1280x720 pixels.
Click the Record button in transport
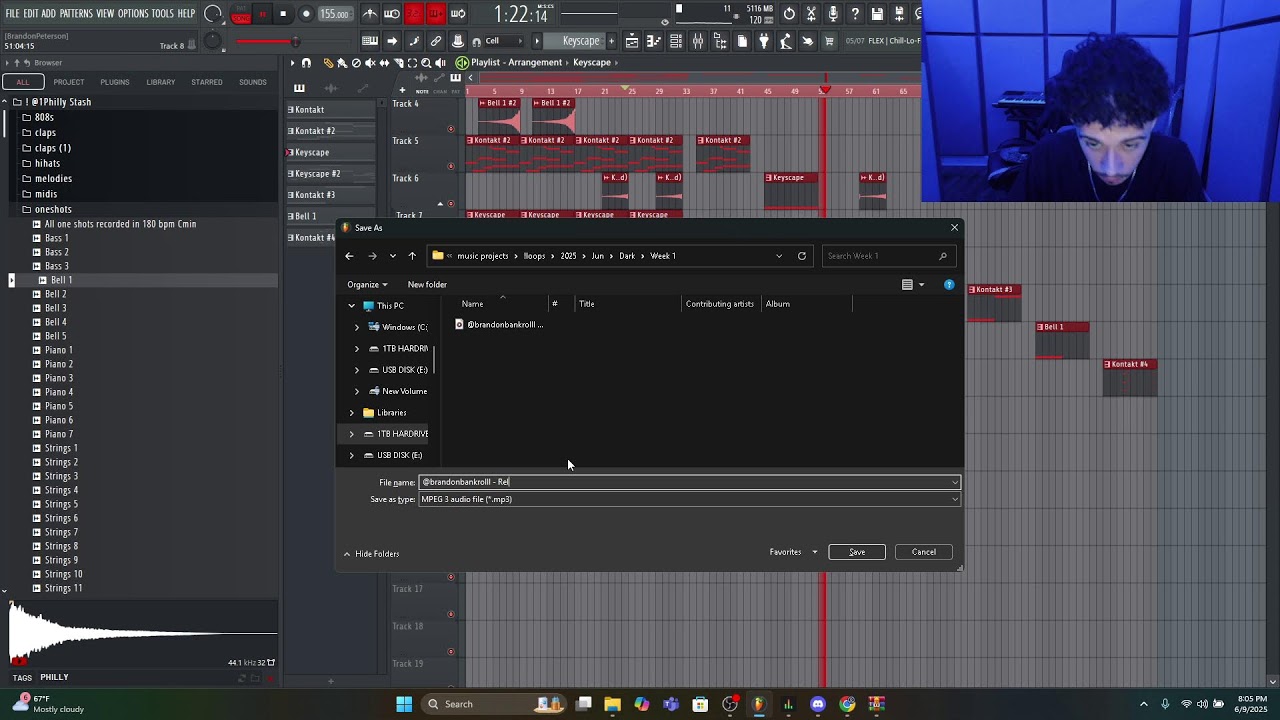(306, 14)
